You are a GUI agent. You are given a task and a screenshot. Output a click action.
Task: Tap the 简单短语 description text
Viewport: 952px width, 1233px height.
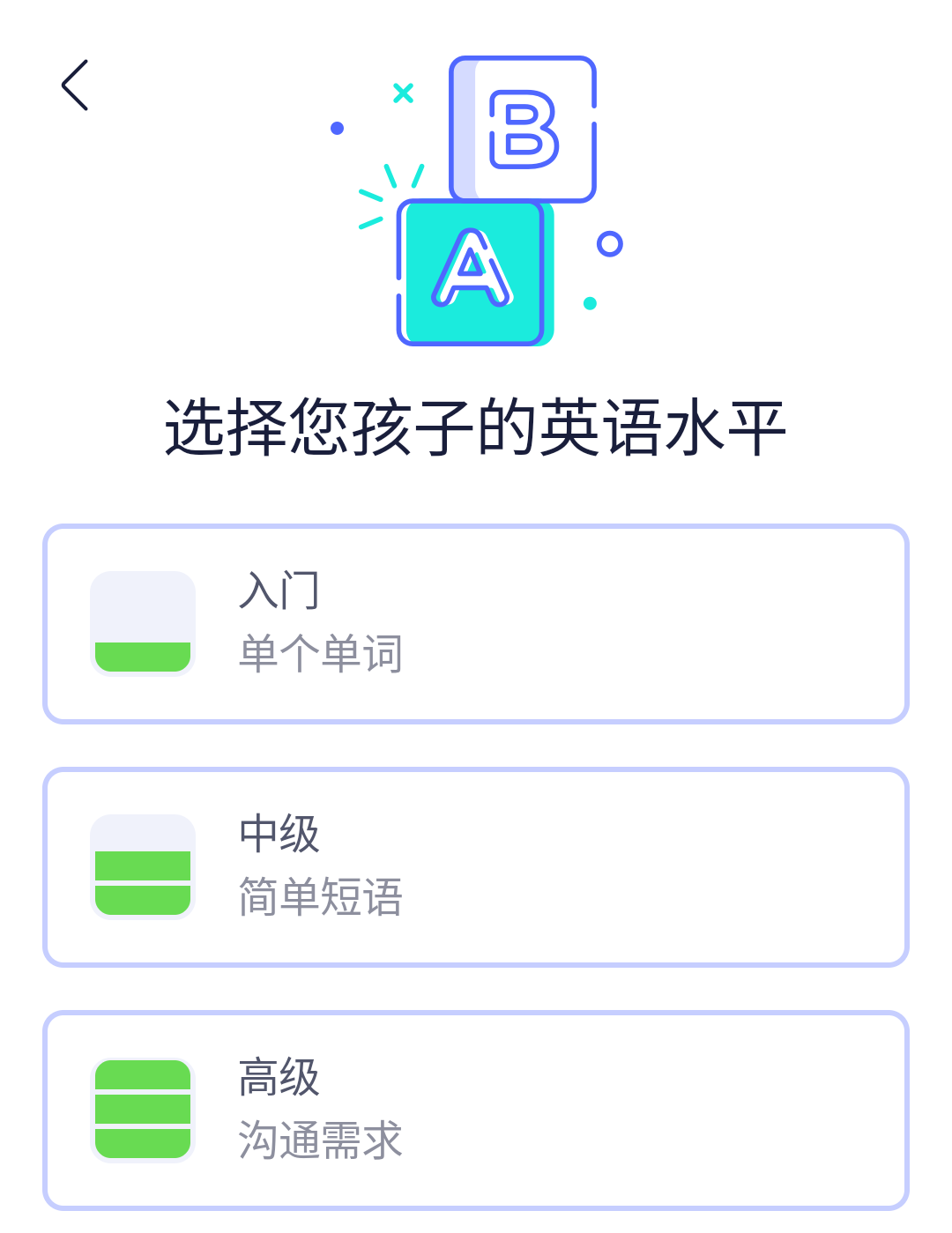pyautogui.click(x=320, y=897)
